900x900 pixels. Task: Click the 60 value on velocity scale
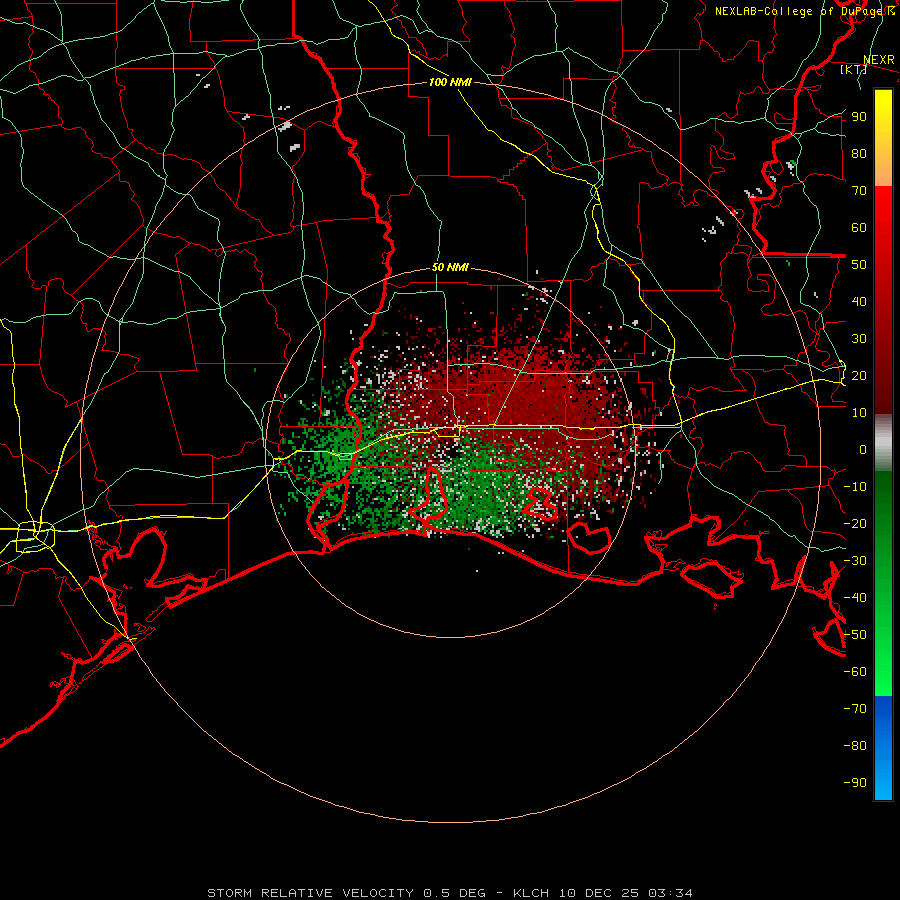coord(859,227)
